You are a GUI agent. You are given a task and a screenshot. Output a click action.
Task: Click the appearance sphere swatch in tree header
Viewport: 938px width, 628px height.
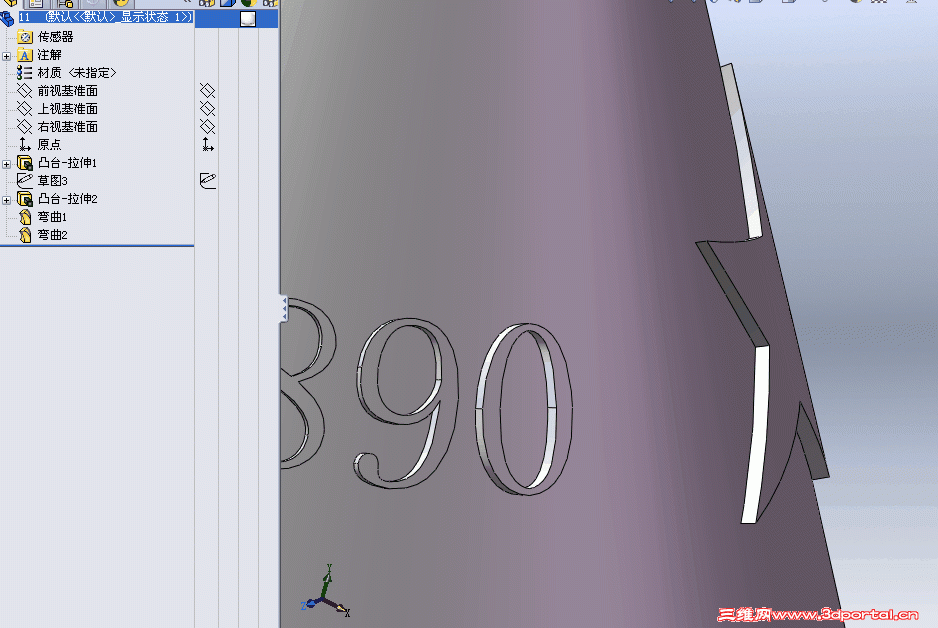point(247,19)
